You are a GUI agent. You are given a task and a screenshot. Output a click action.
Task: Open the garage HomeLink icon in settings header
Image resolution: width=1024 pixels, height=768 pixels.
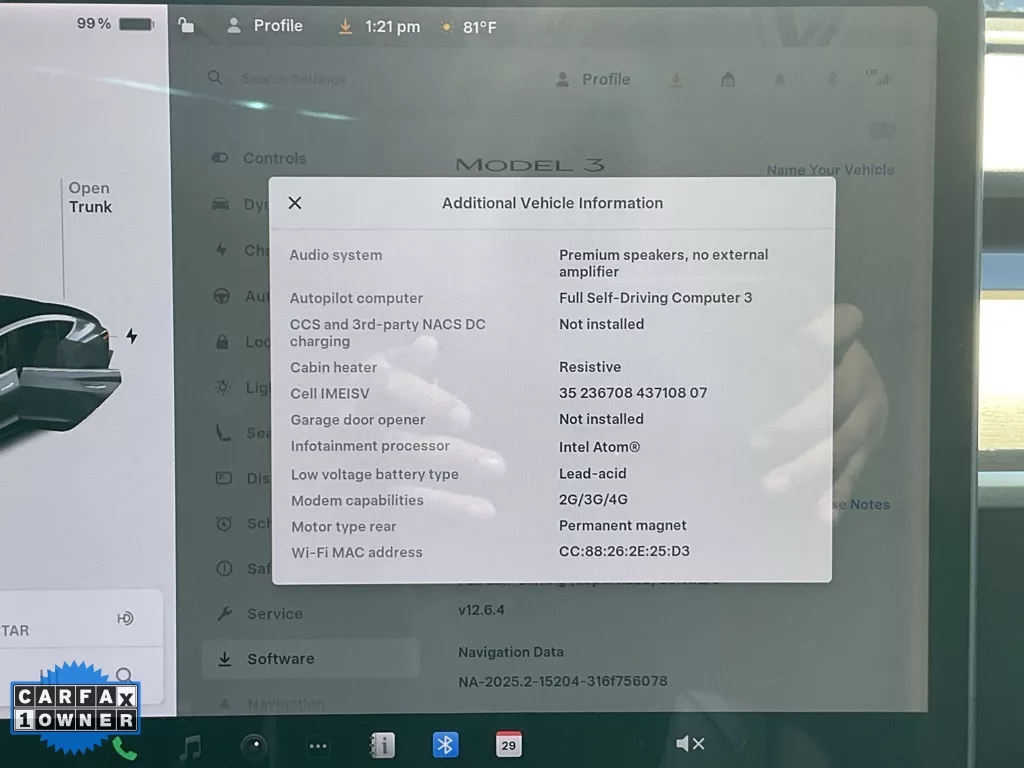pos(728,80)
